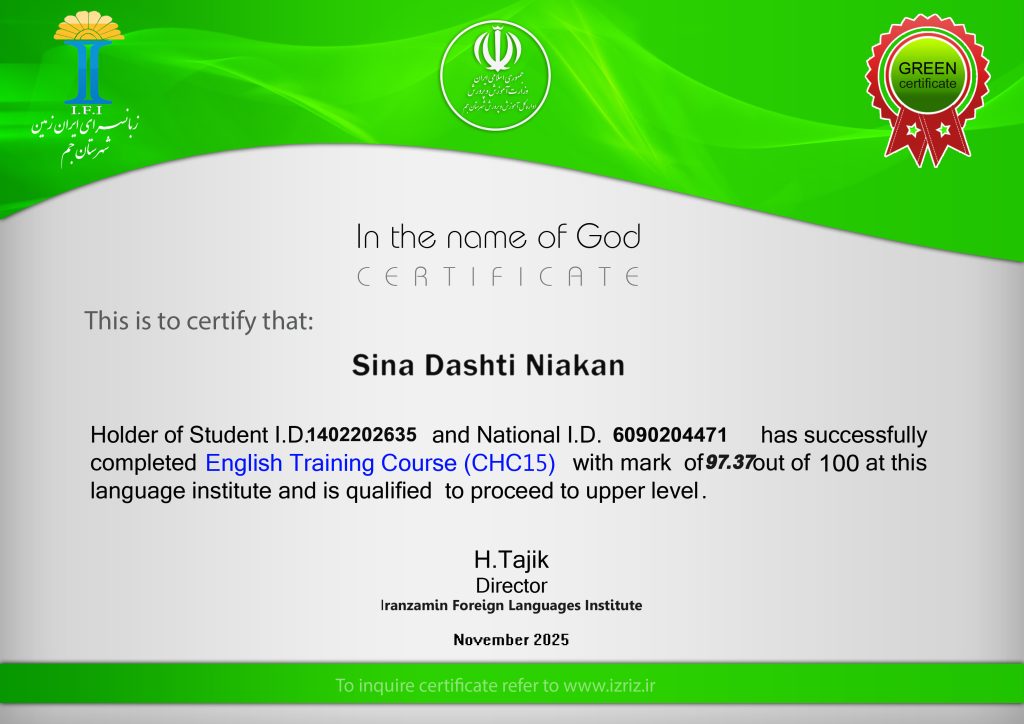Open the blue English Training Course (CHC15) text
Viewport: 1024px width, 724px height.
(380, 463)
